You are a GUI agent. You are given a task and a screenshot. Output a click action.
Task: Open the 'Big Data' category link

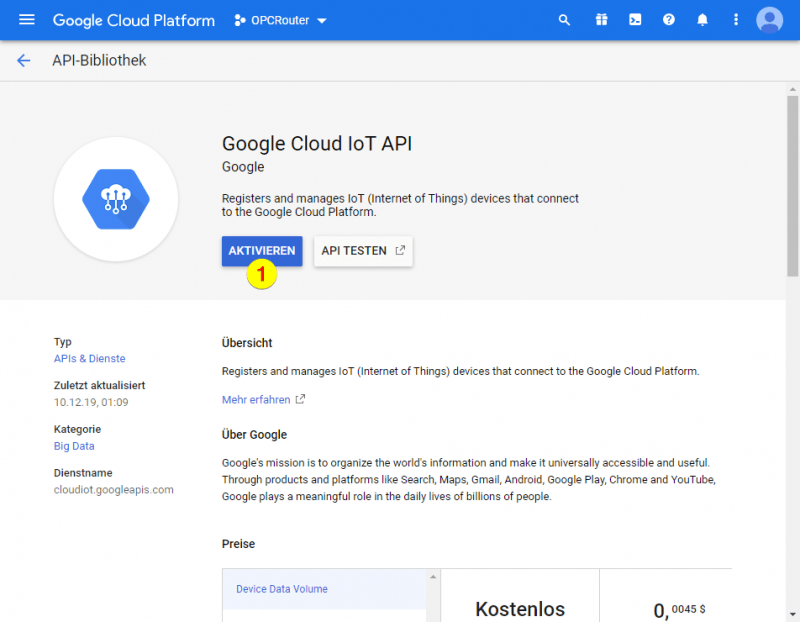click(x=73, y=446)
